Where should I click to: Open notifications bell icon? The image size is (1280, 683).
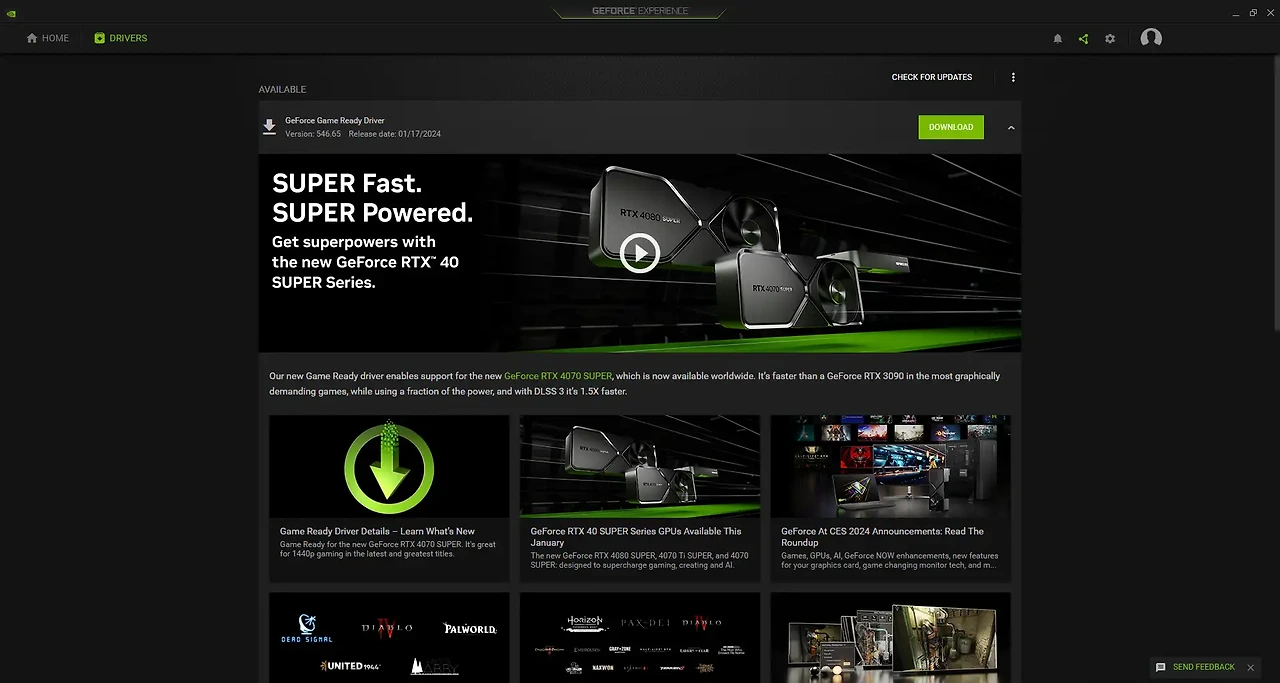(x=1057, y=38)
